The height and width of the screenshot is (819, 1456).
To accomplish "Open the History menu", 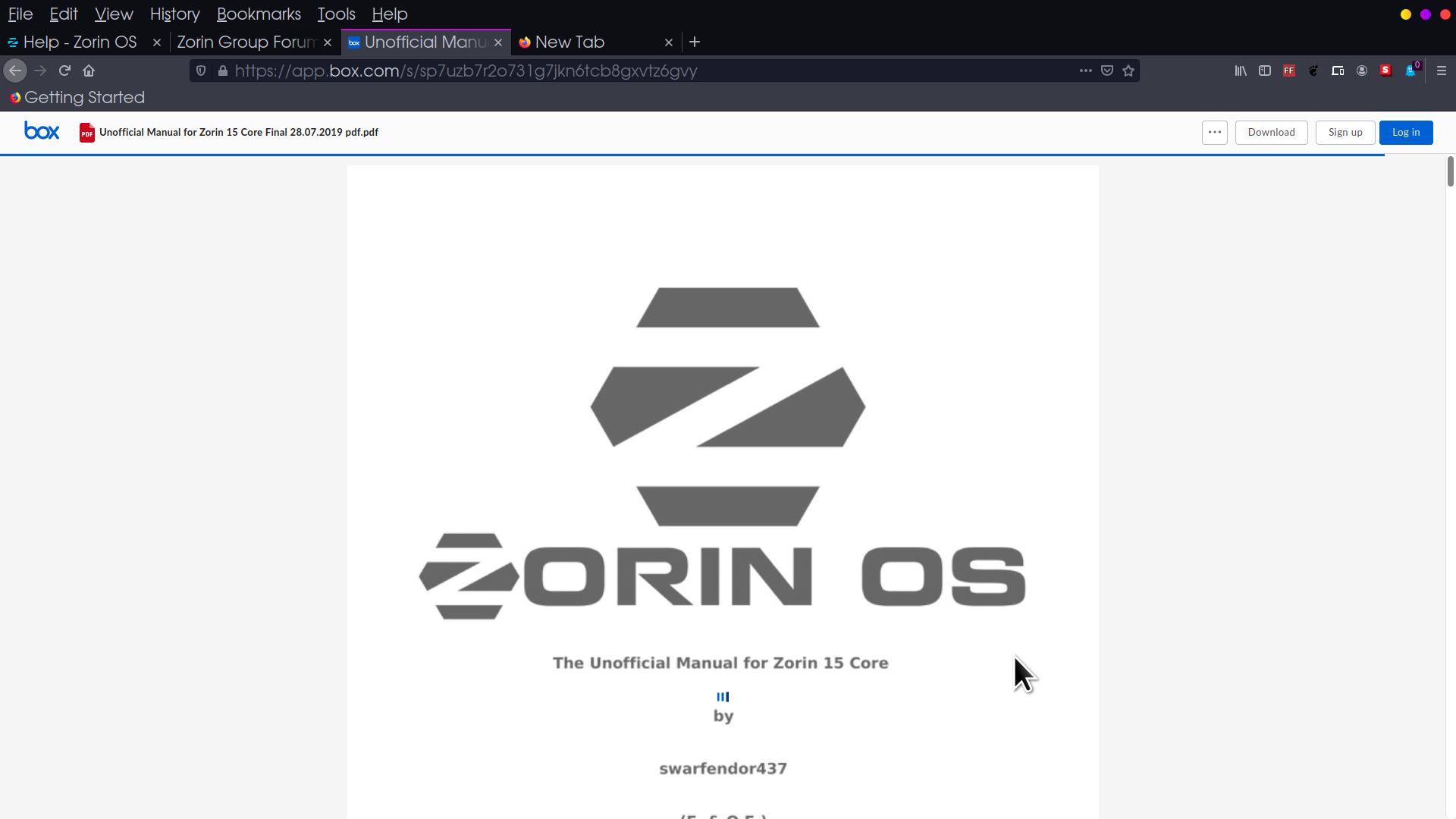I will 175,14.
